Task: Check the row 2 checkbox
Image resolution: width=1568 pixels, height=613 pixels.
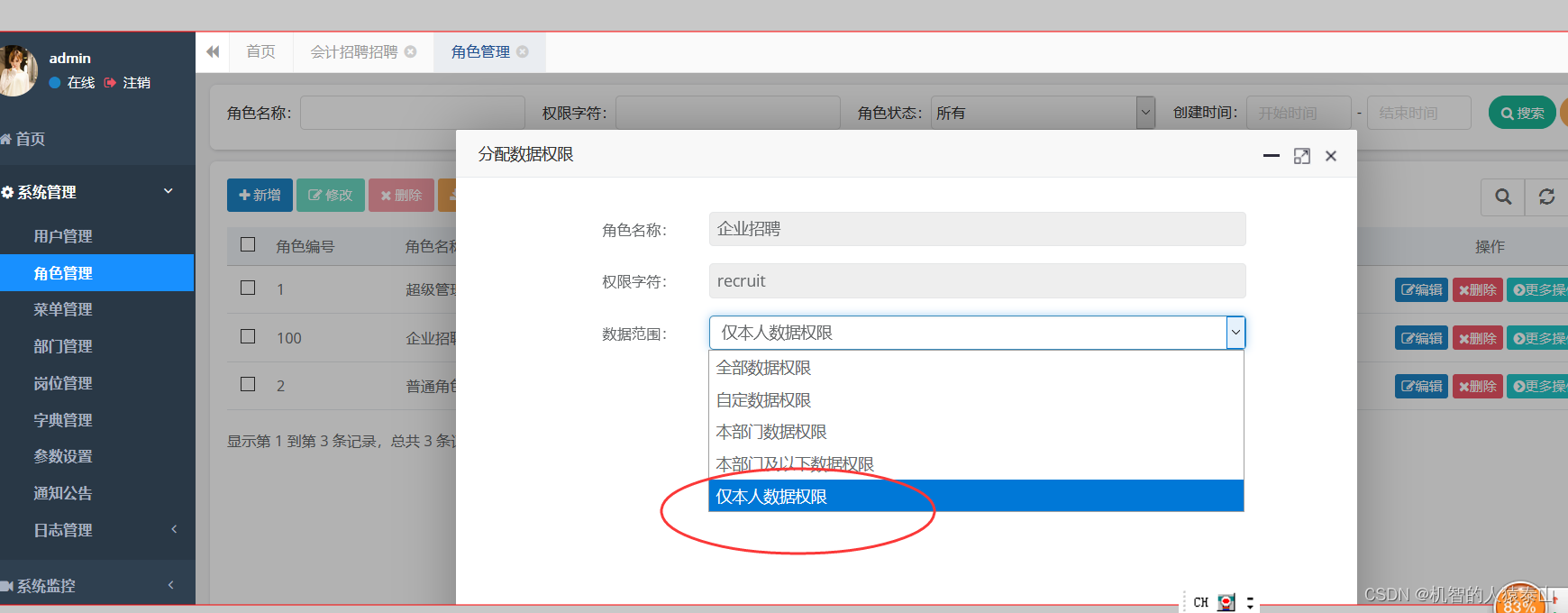Action: [248, 384]
